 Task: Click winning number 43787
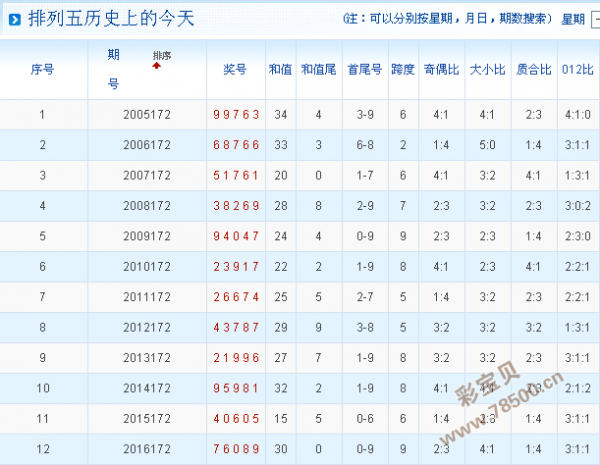(236, 327)
